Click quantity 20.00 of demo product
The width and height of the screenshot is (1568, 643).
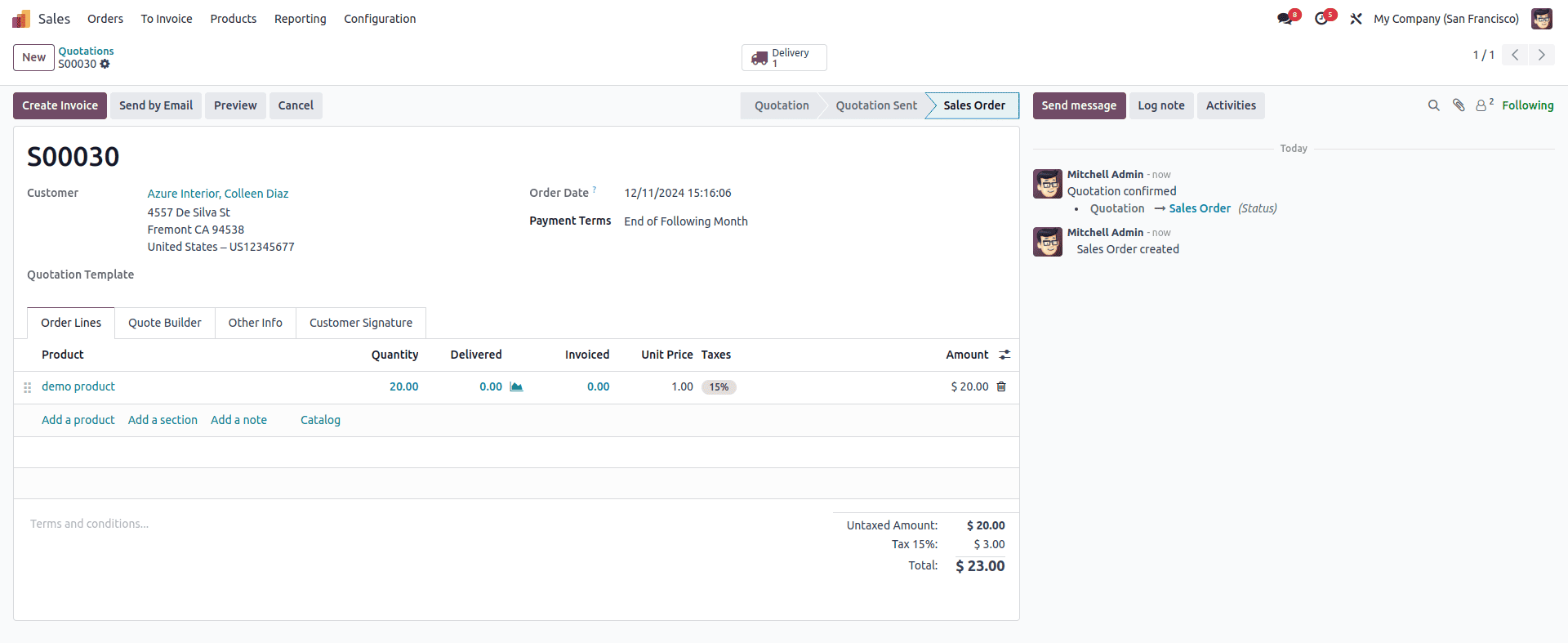pyautogui.click(x=403, y=386)
